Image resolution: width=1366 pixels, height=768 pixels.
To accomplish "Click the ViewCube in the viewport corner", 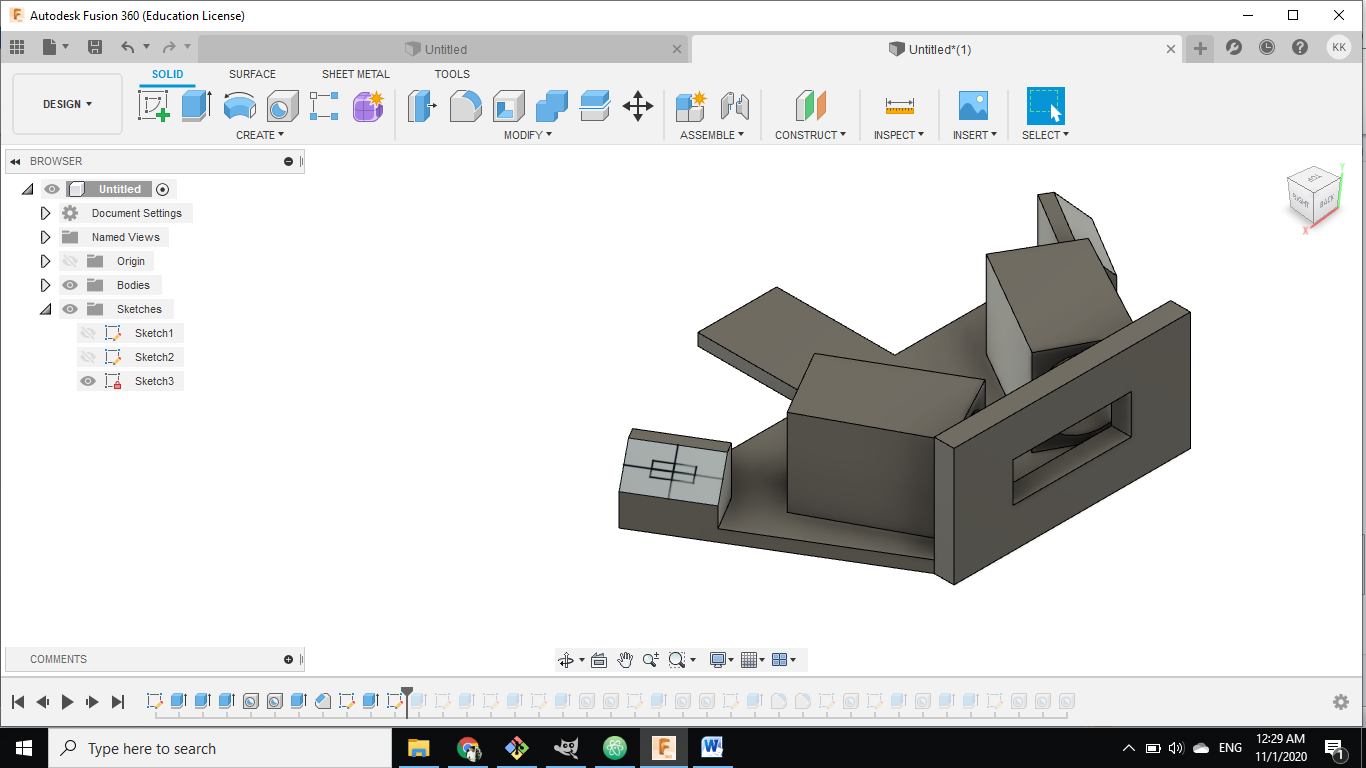I will pyautogui.click(x=1313, y=195).
